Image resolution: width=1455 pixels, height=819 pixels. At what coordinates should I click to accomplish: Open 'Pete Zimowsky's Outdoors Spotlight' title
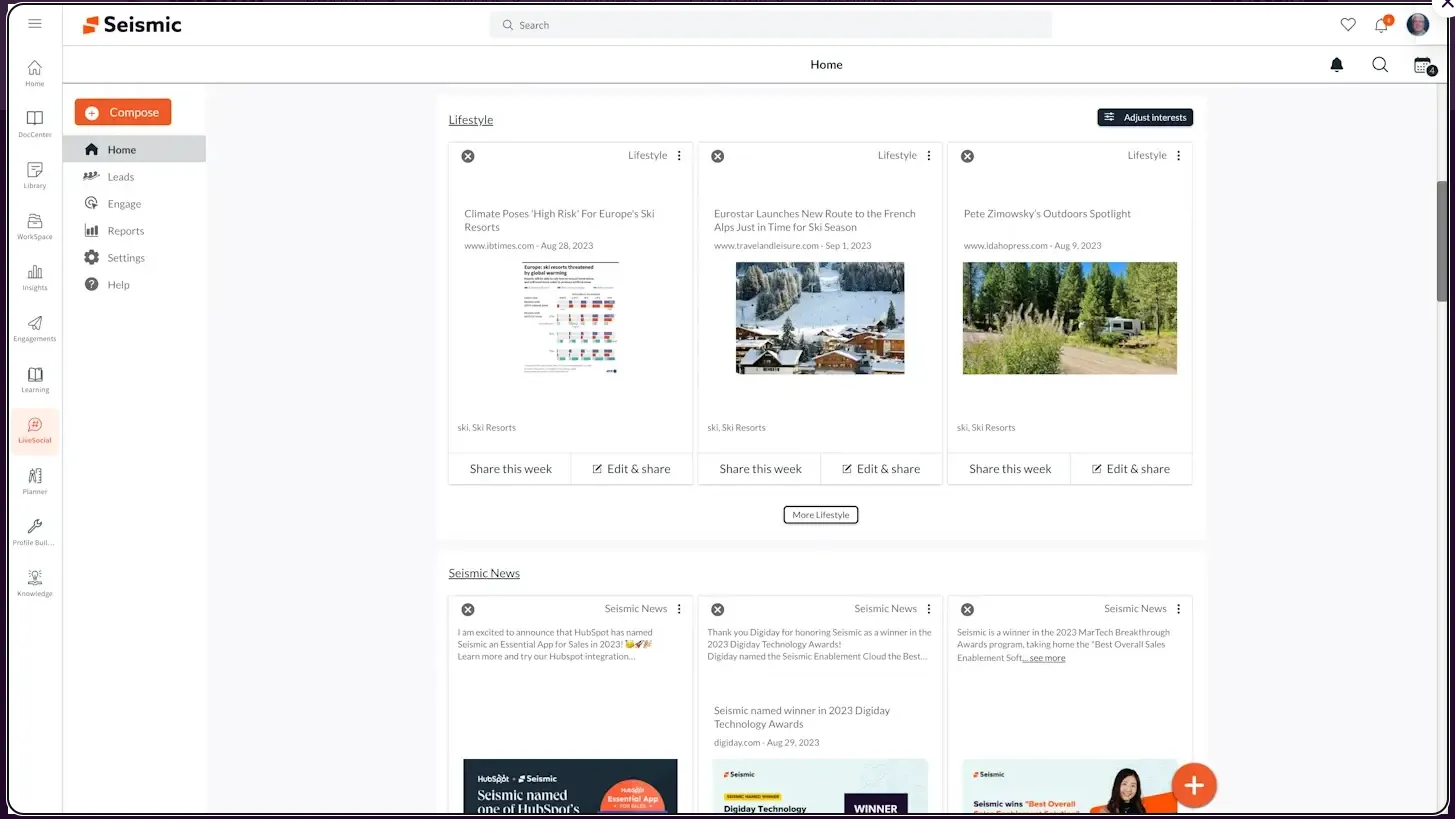[1047, 214]
